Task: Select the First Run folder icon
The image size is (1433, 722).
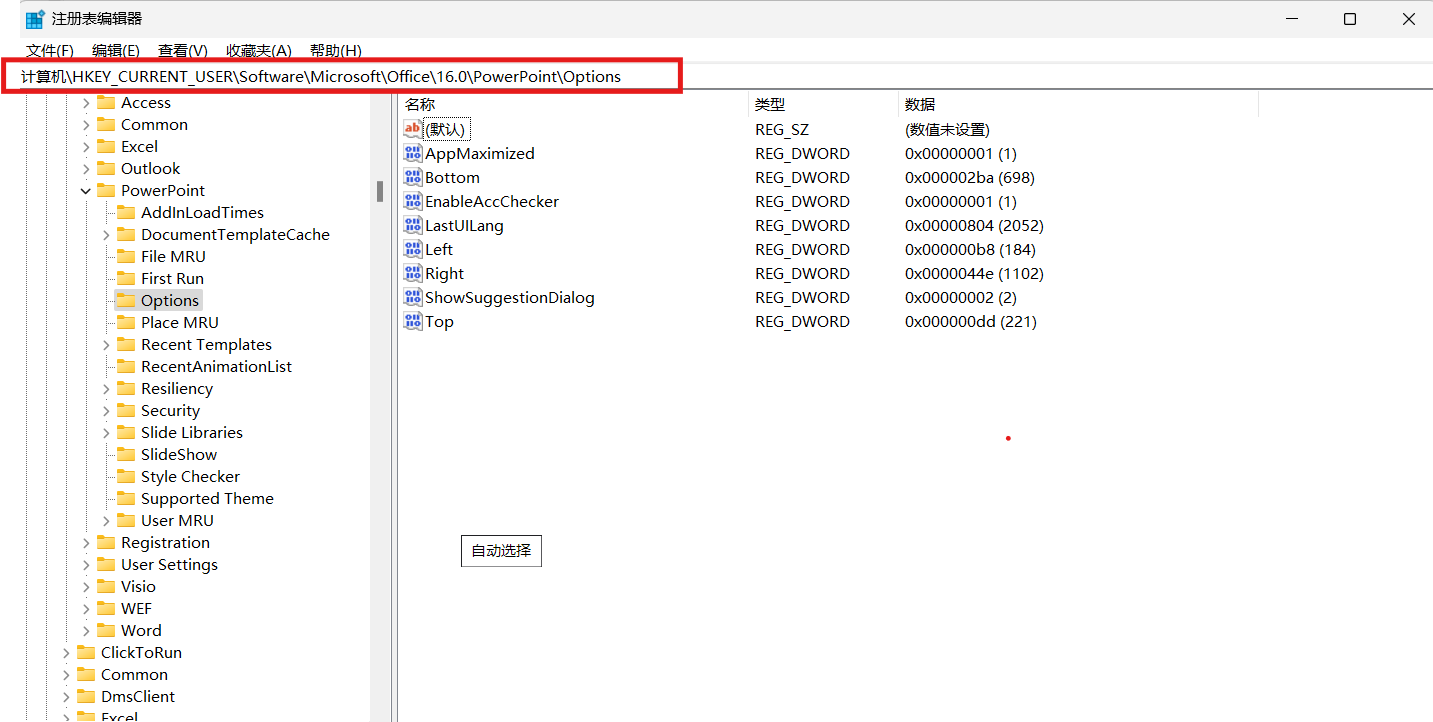Action: [126, 278]
